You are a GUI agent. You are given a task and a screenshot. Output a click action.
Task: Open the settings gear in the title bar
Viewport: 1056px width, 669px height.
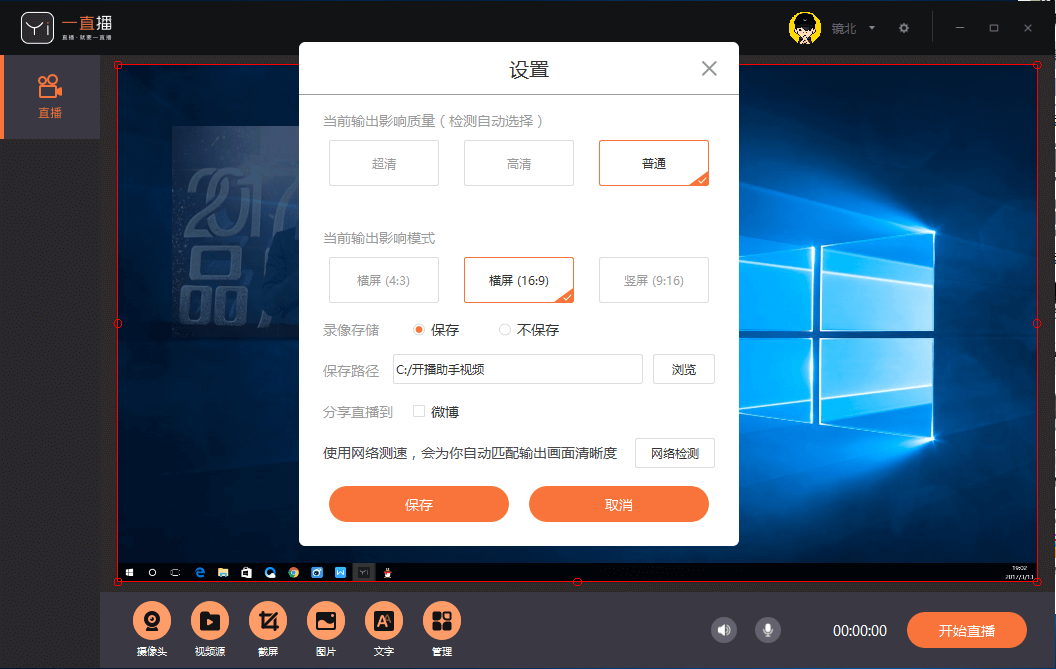click(904, 28)
